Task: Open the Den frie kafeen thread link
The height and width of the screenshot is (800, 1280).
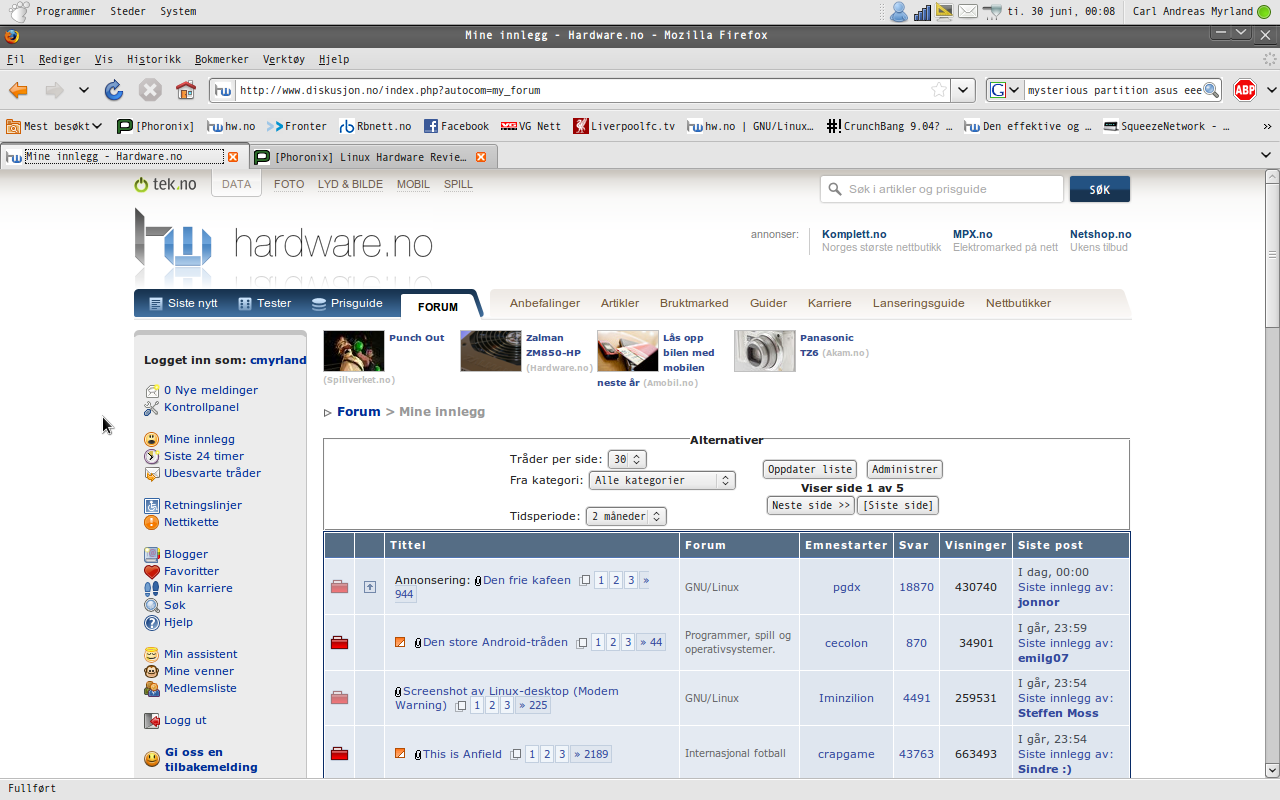Action: (527, 580)
